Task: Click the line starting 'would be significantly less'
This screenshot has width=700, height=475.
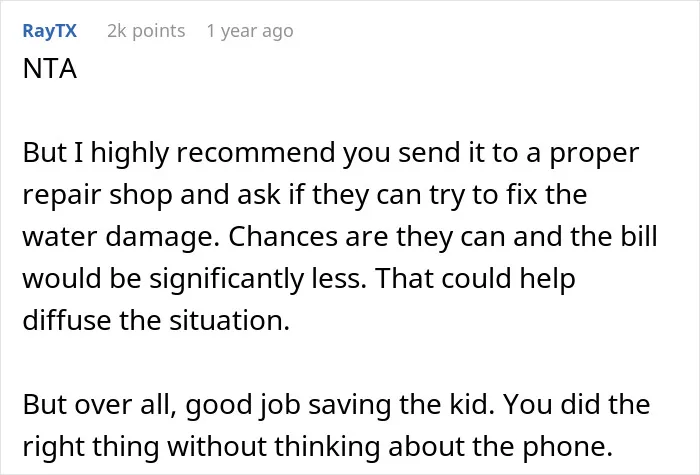Action: coord(299,279)
